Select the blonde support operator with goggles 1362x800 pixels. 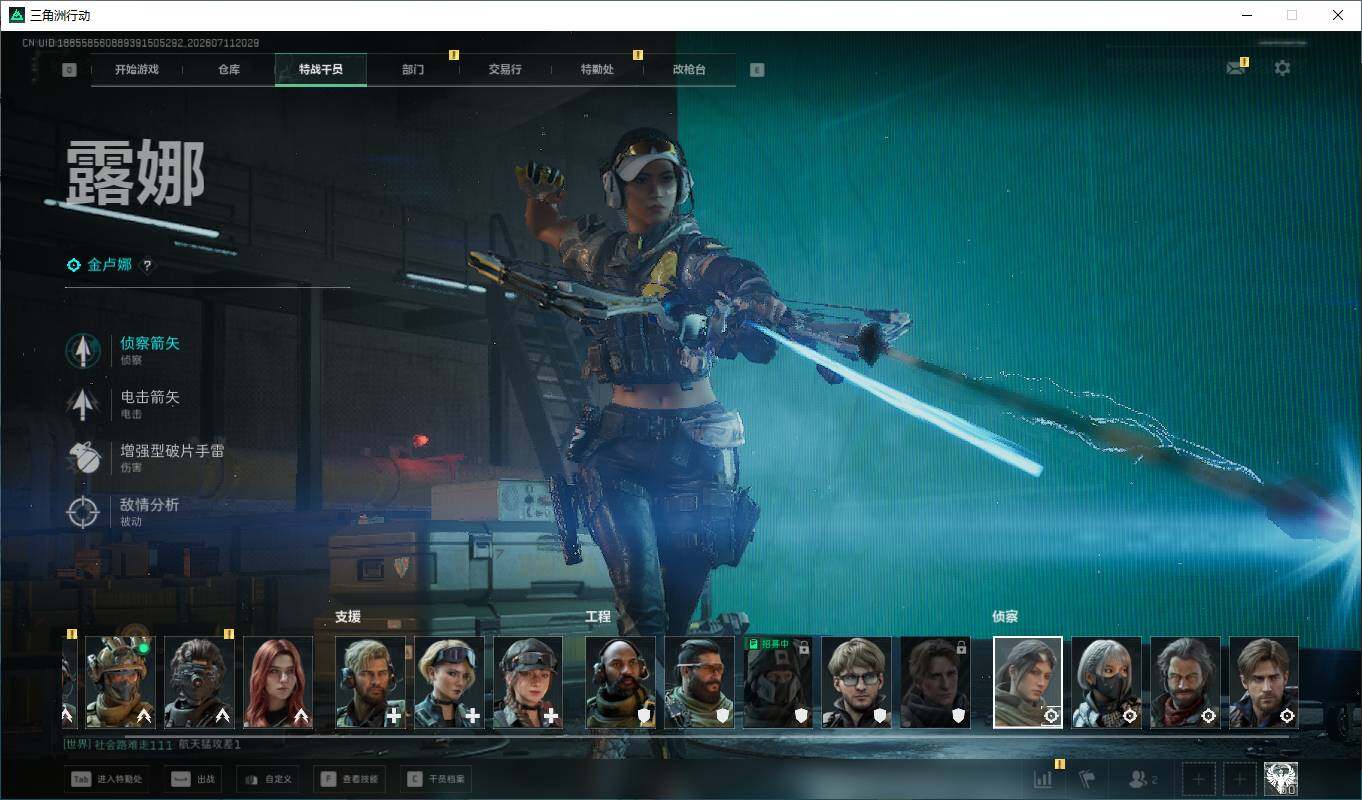tap(449, 682)
